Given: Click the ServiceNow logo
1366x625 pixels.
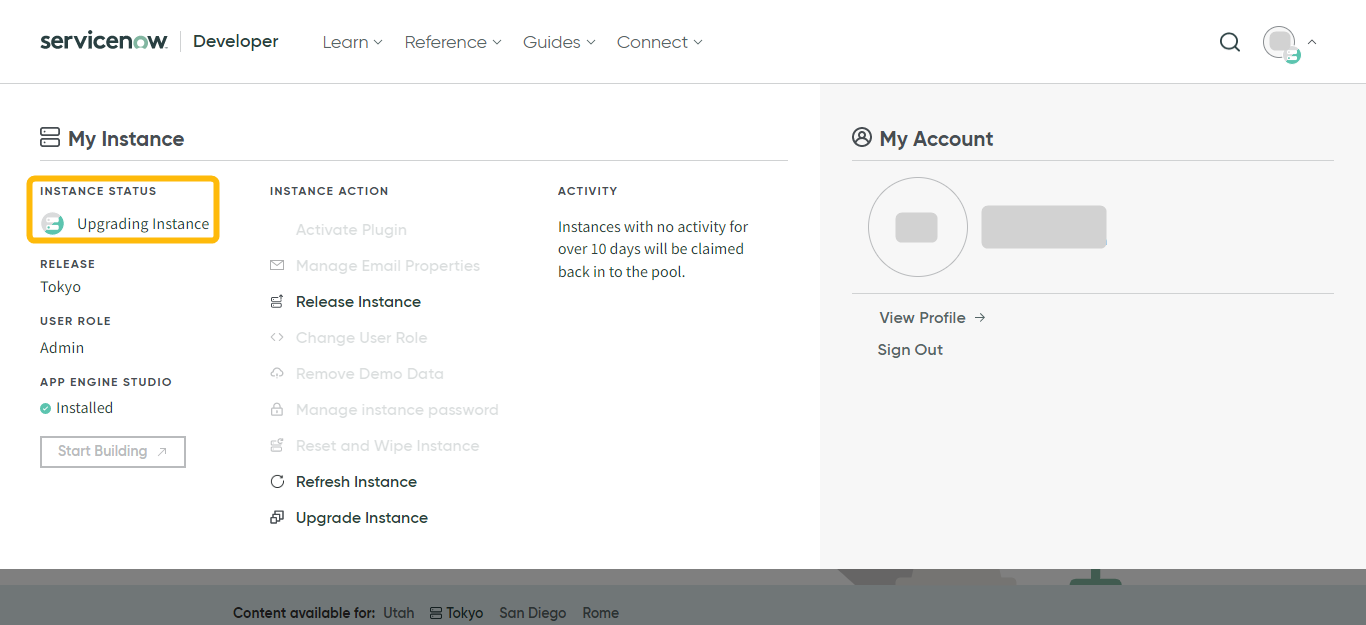Looking at the screenshot, I should click(x=104, y=41).
